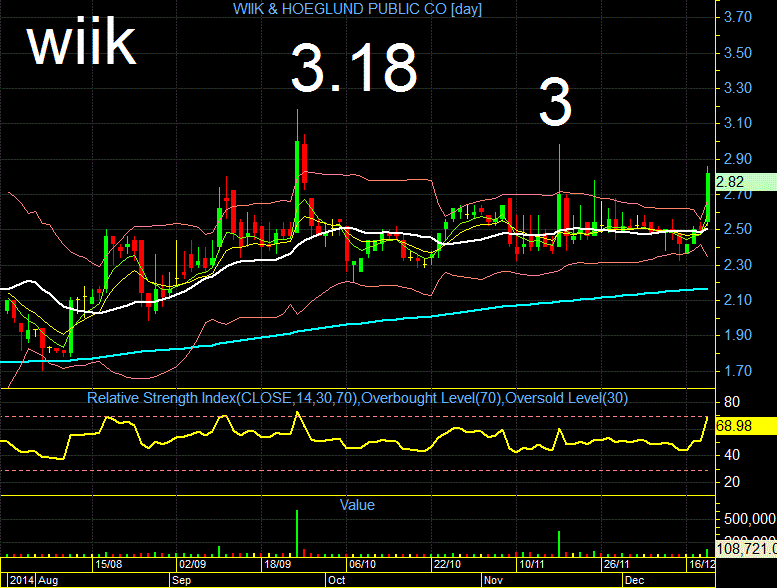
Task: Click the 3.18 peak annotation text
Action: tap(354, 68)
